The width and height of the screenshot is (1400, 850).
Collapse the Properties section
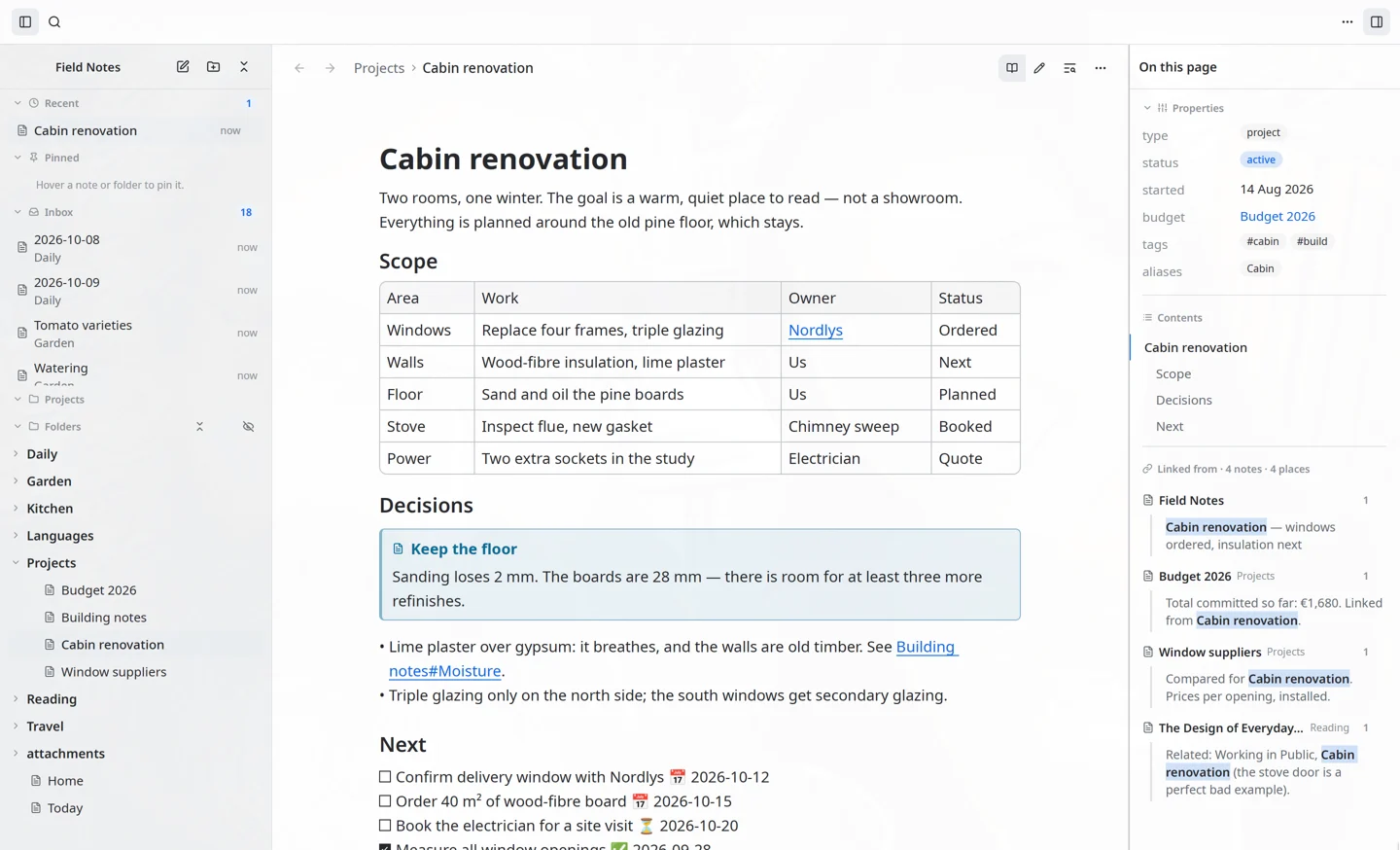click(x=1147, y=108)
